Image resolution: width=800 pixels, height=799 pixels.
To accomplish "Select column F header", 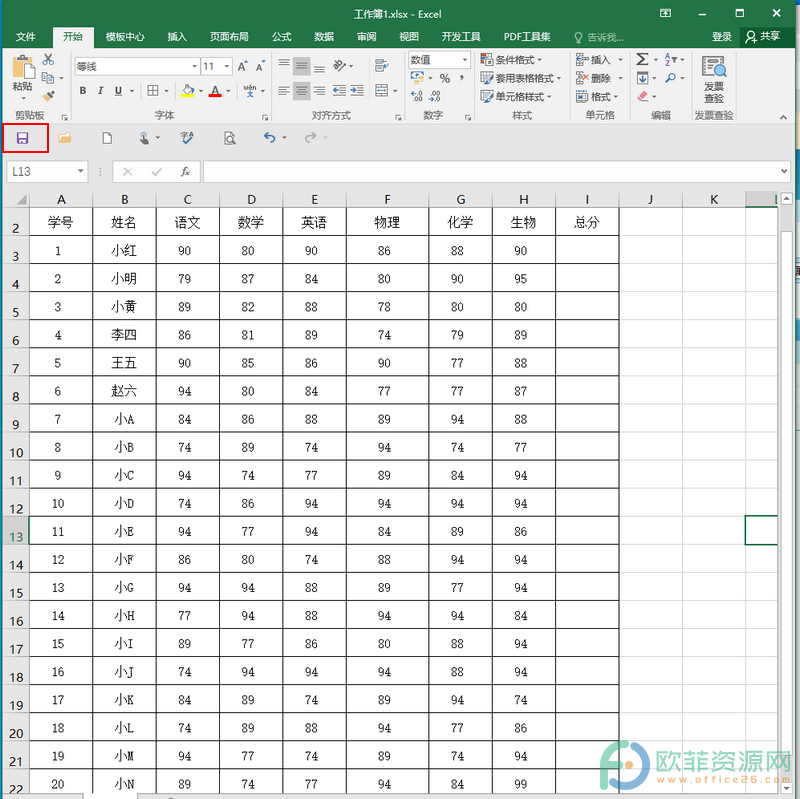I will pos(387,199).
